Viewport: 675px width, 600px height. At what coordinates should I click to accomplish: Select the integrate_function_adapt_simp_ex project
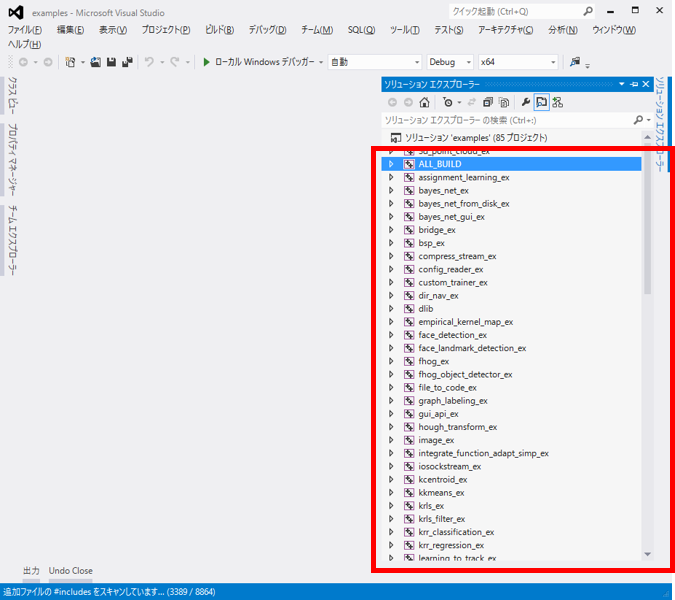click(483, 453)
